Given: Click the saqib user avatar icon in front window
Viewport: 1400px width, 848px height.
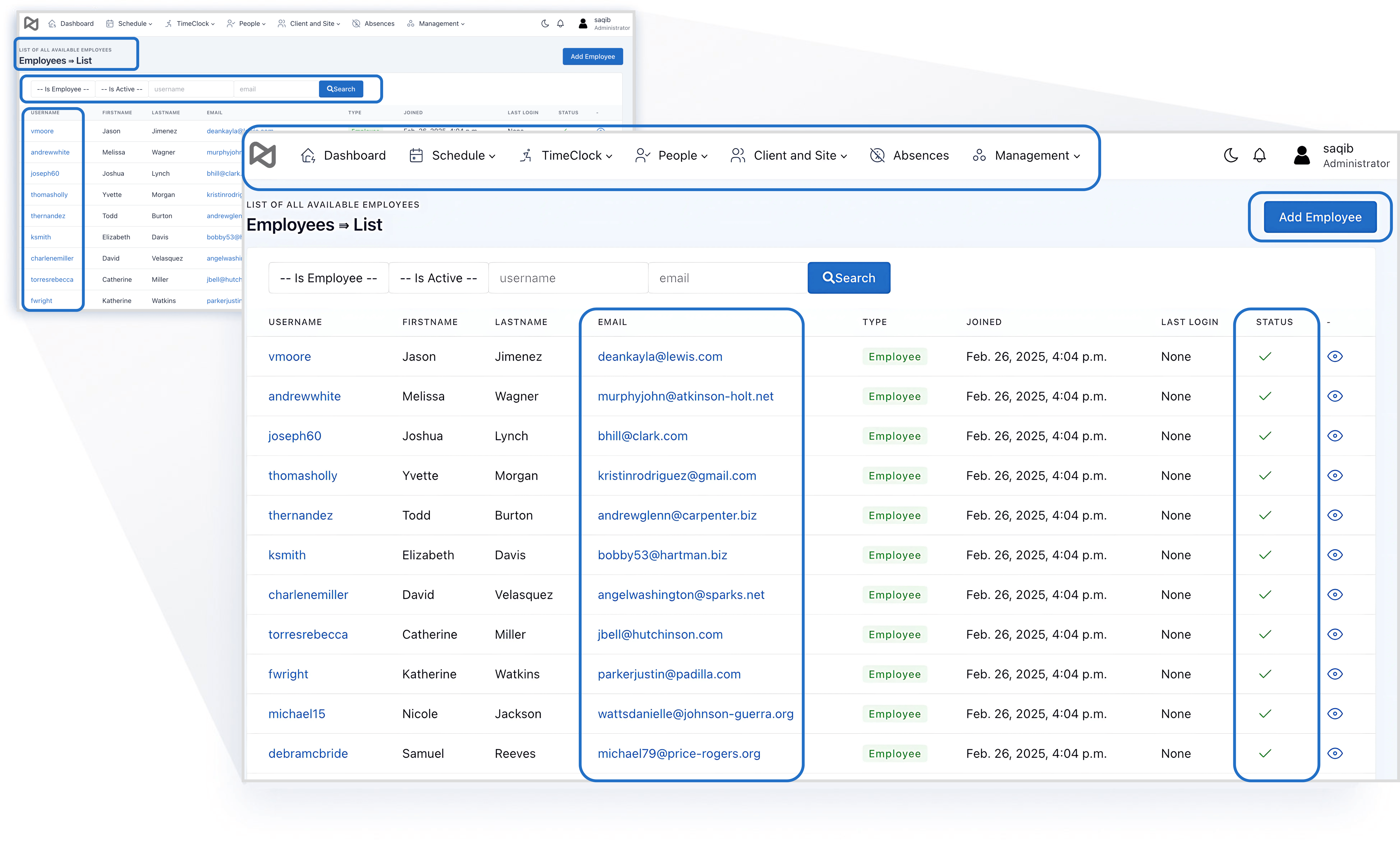Looking at the screenshot, I should [1302, 155].
